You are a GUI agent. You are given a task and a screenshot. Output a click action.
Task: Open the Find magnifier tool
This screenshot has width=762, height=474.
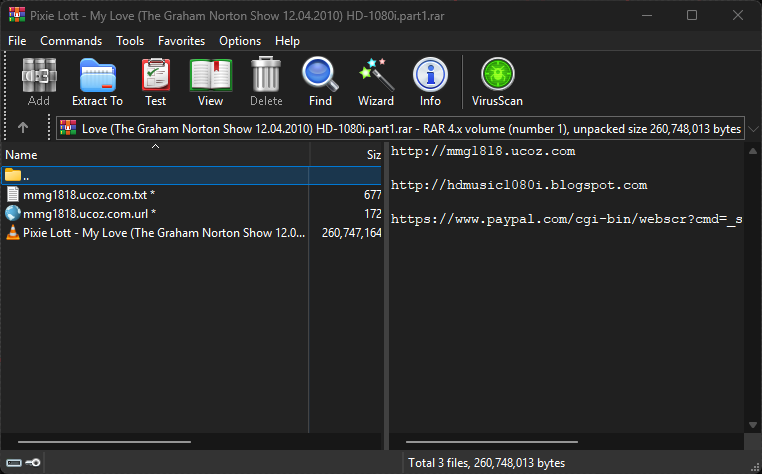tap(320, 74)
